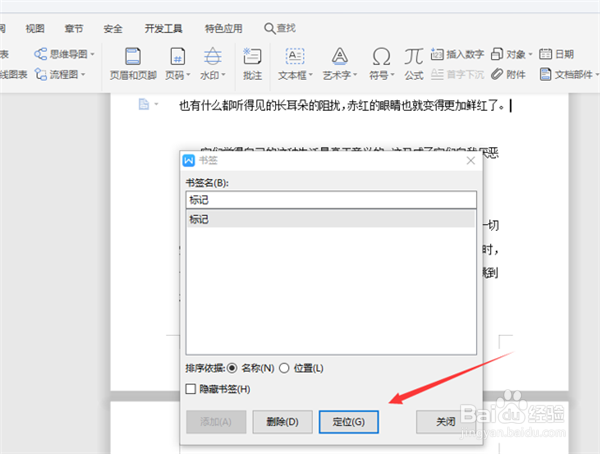Expand the 流程图 dropdown arrow
Viewport: 600px width, 454px height.
(x=83, y=74)
